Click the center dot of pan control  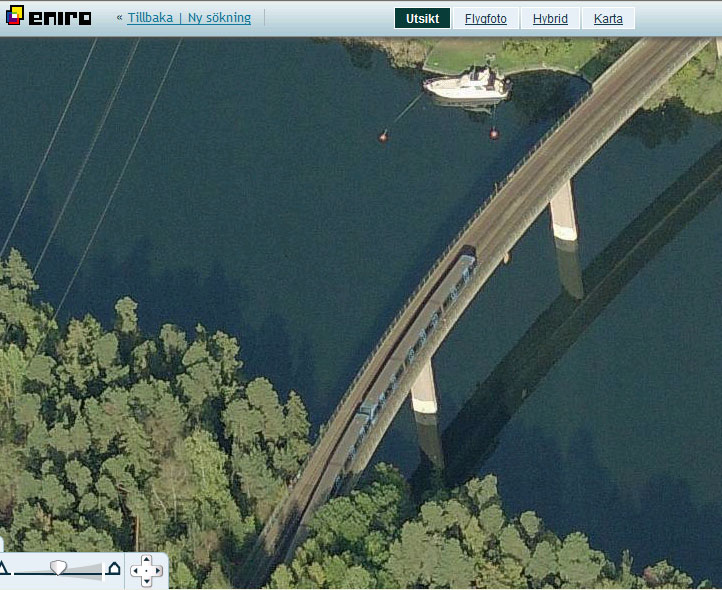(146, 571)
